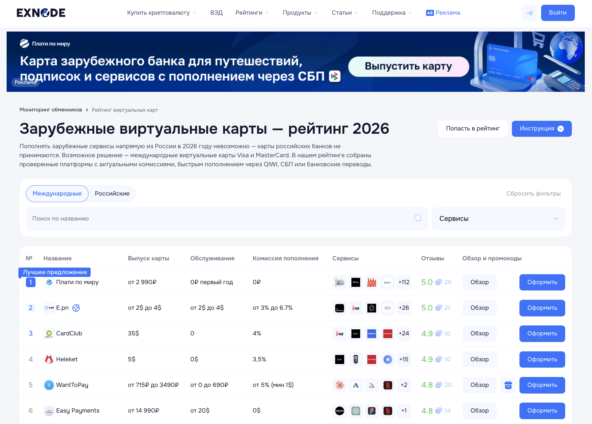Viewport: 592px width, 424px height.
Task: Click the WantToPay logo icon
Action: (x=49, y=385)
